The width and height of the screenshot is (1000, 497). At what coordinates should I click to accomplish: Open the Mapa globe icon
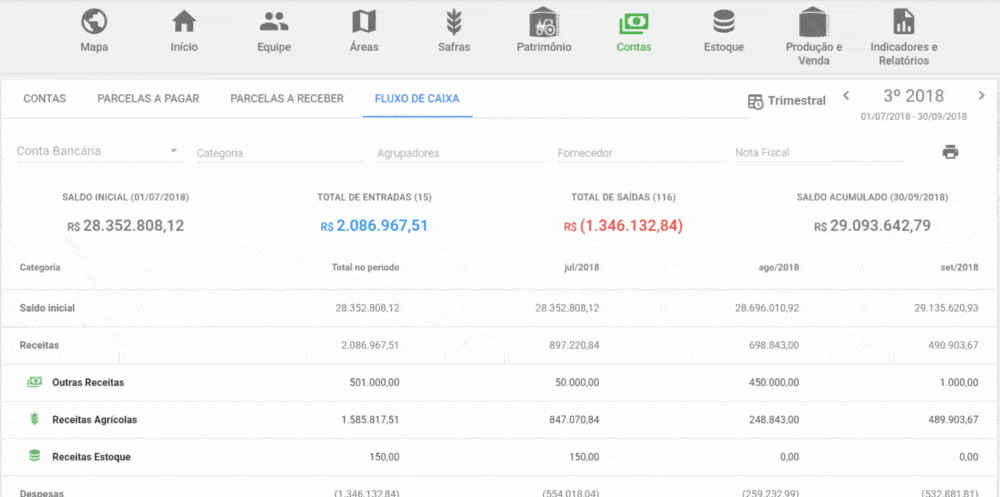pos(94,22)
